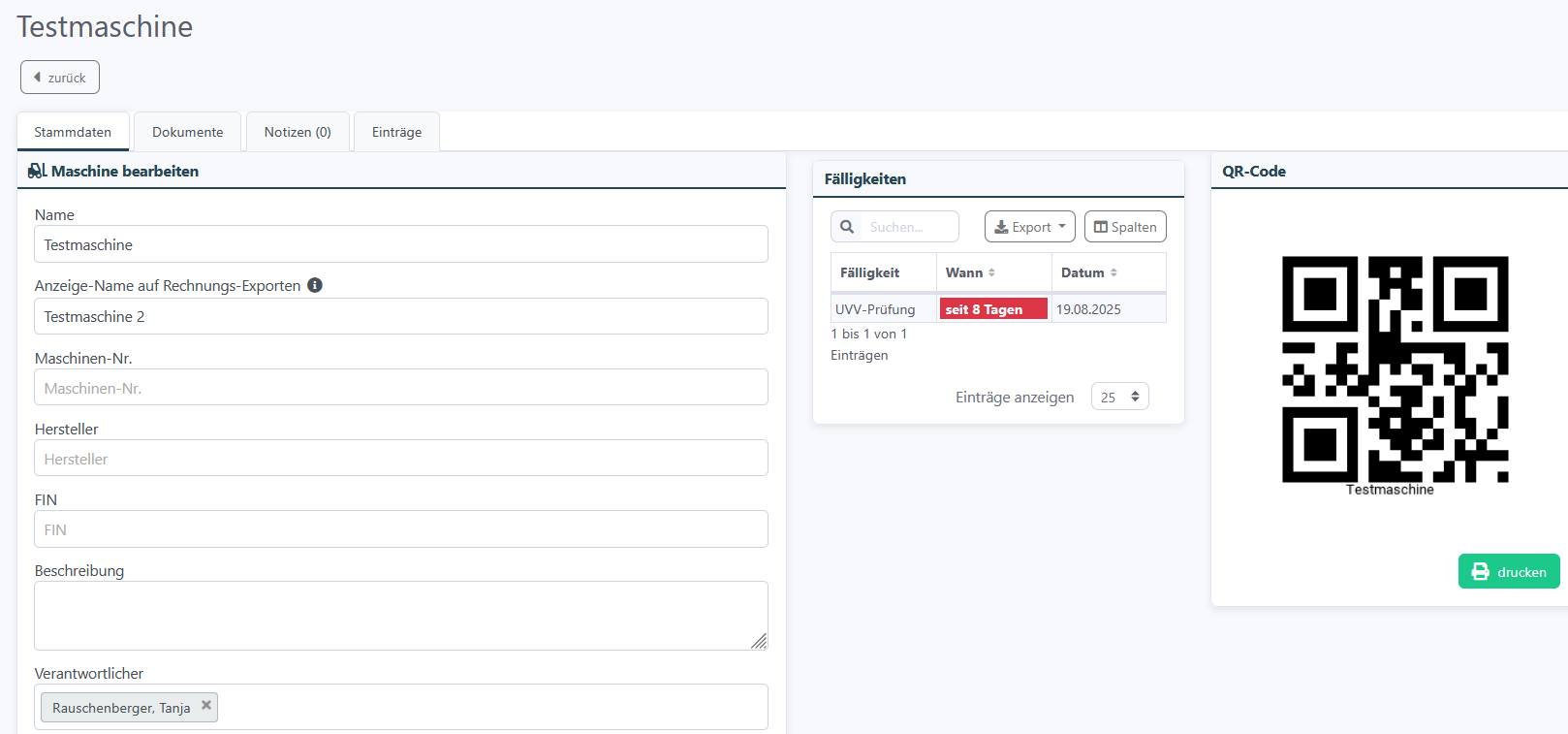Viewport: 1568px width, 734px height.
Task: Open the Dokumente tab
Action: pyautogui.click(x=188, y=132)
